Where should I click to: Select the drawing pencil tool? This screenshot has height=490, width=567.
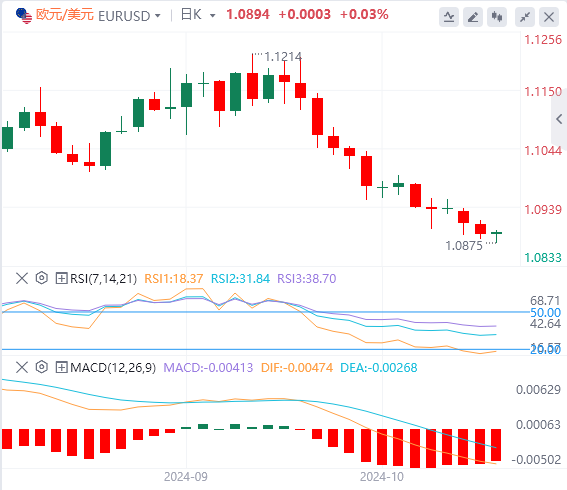(x=473, y=17)
